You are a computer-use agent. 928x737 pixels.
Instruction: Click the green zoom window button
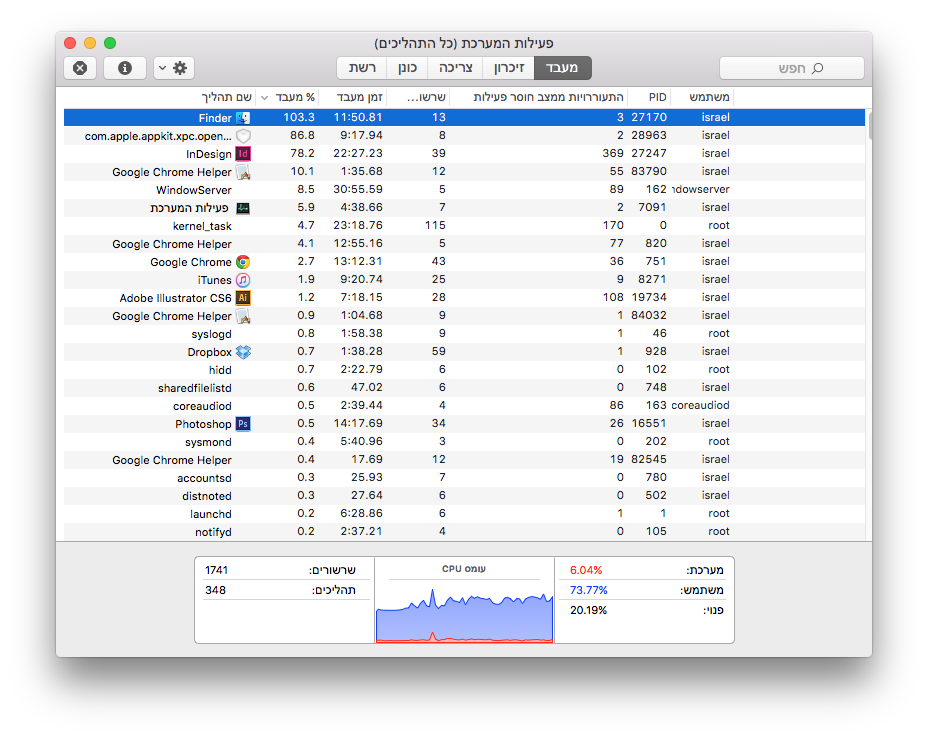click(x=110, y=43)
